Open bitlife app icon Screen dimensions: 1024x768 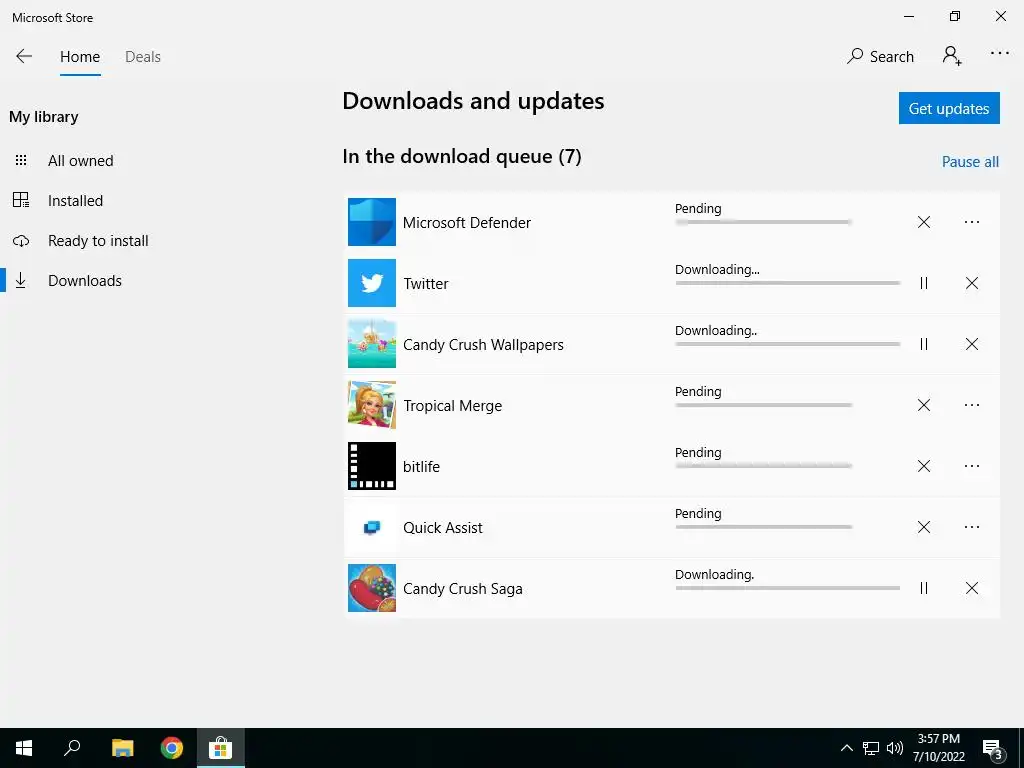click(x=372, y=466)
